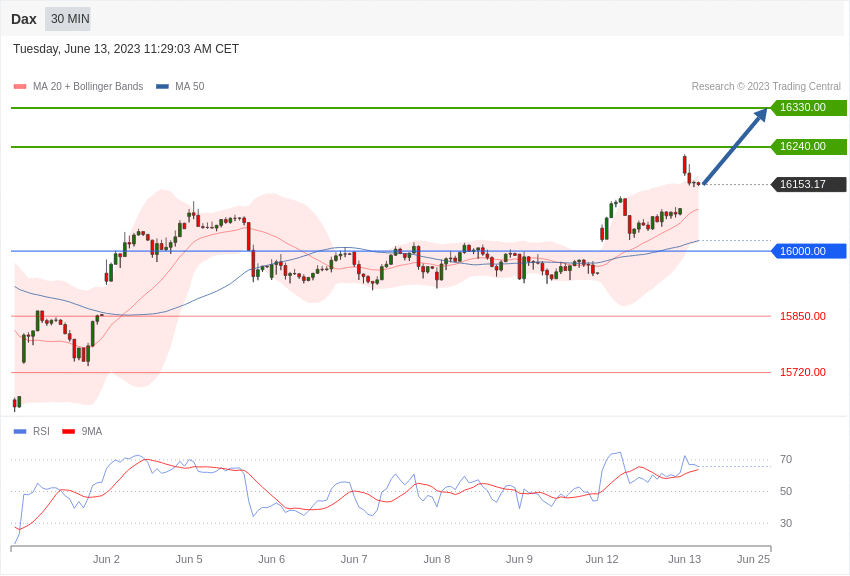Toggle the RSI legend entry
This screenshot has width=850, height=576.
41,432
